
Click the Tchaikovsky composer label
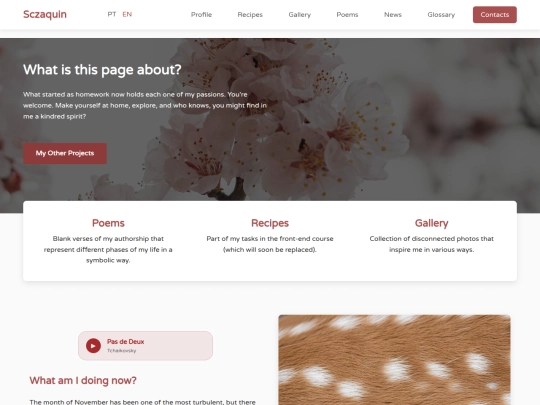122,351
